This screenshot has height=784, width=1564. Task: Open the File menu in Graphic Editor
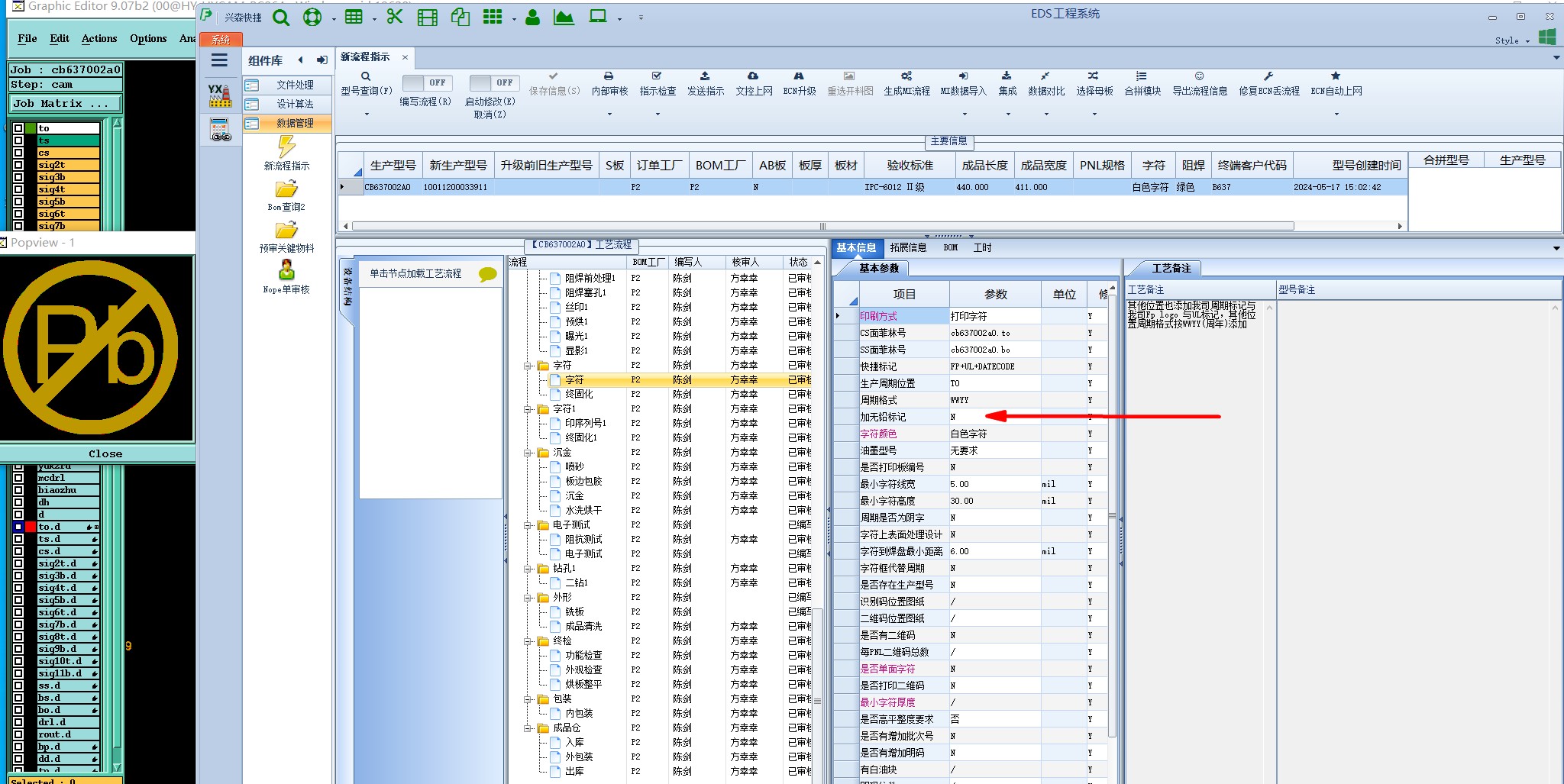[x=27, y=38]
